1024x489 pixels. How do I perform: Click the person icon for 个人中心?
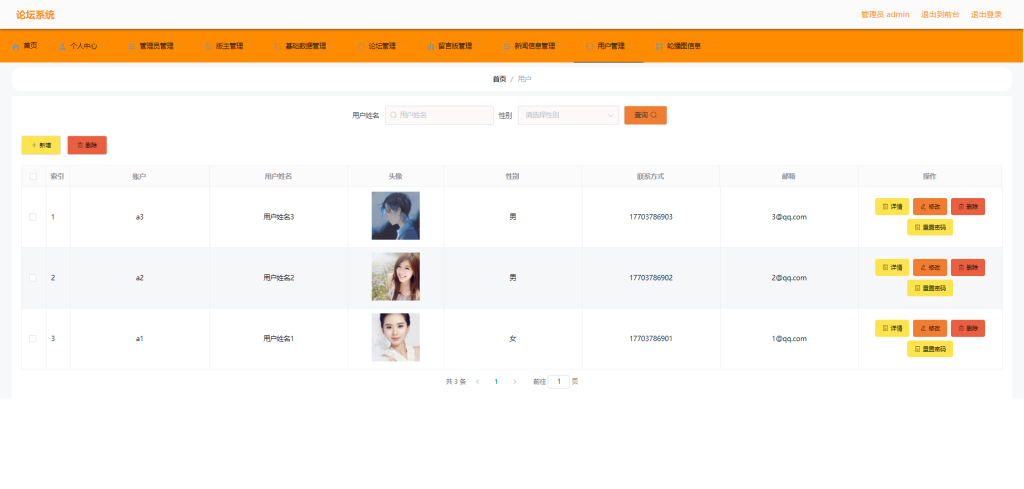pyautogui.click(x=62, y=46)
